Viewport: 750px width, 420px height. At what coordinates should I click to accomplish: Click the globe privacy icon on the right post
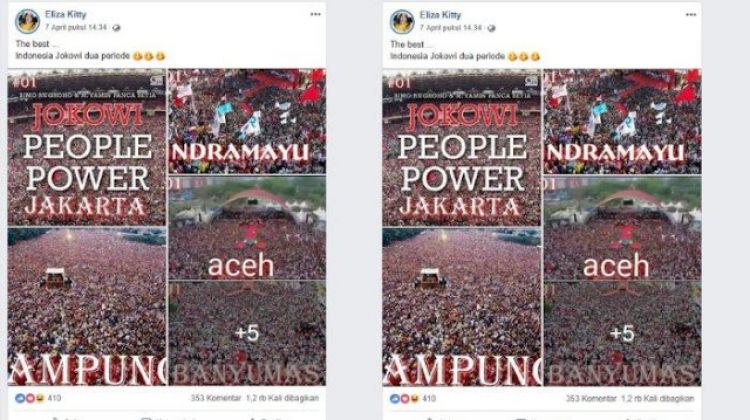tap(491, 28)
